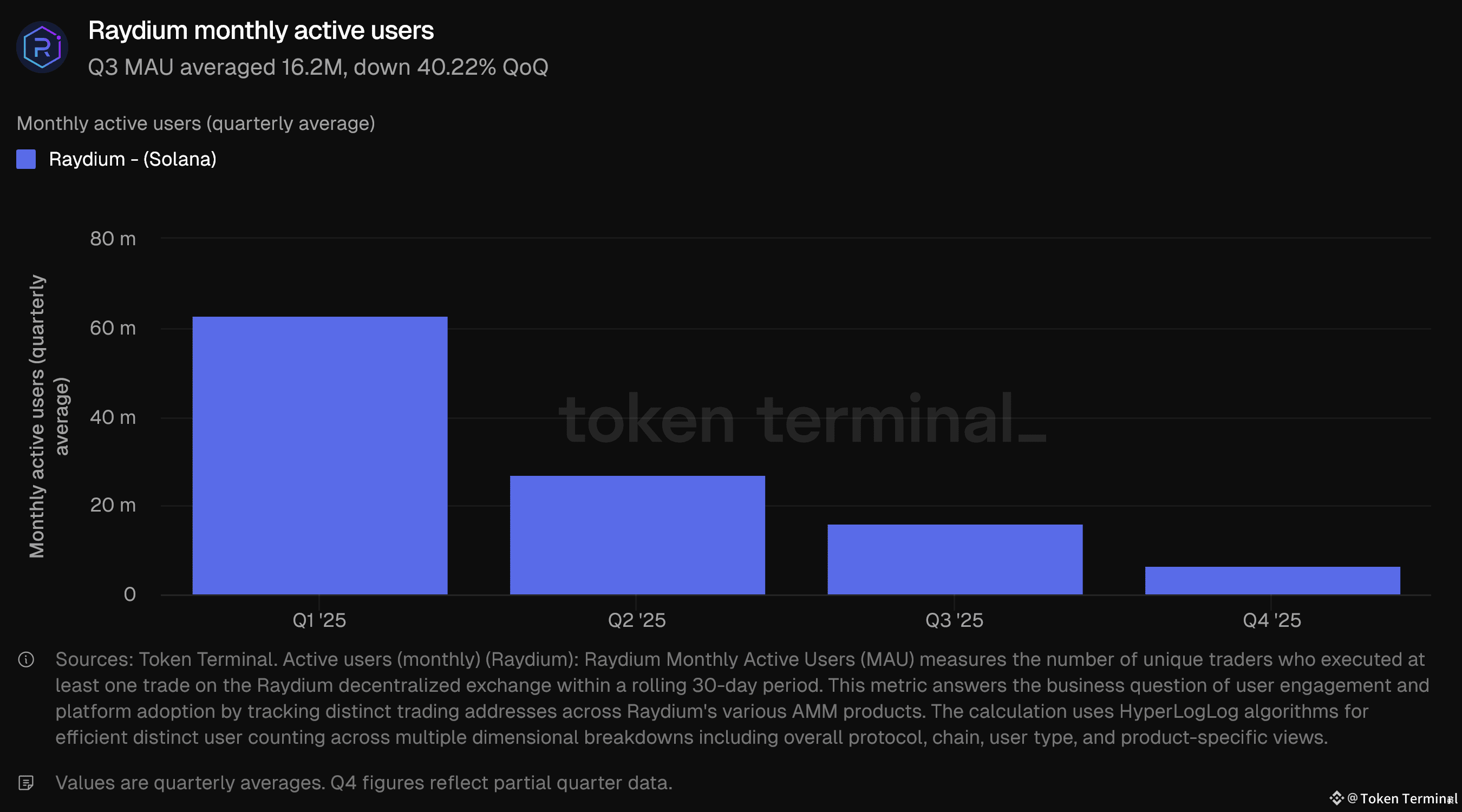Toggle the Raydium - (Solana) legend label
Image resolution: width=1462 pixels, height=812 pixels.
(132, 160)
